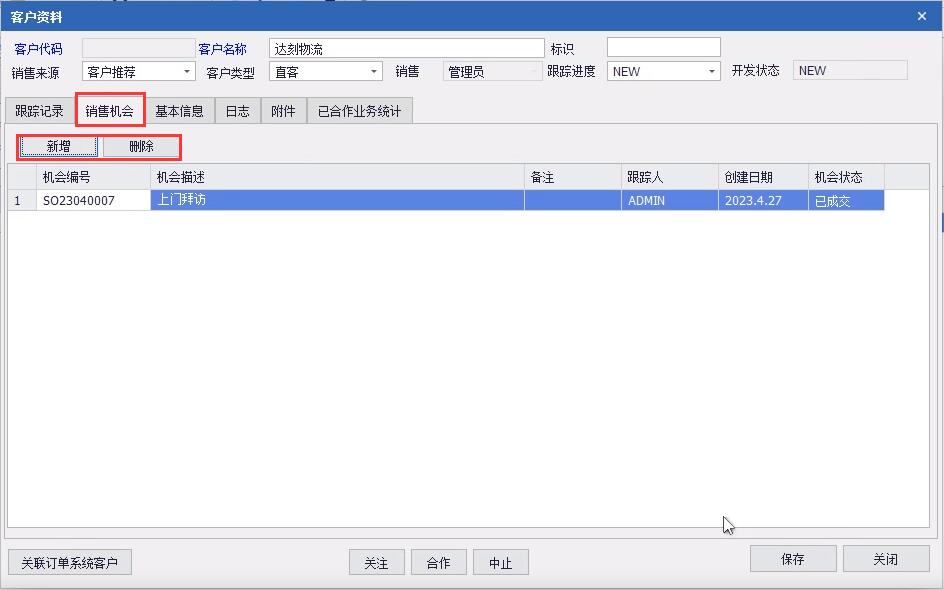Viewport: 944px width, 590px height.
Task: Expand the 客户类型 dropdown
Action: click(x=373, y=72)
